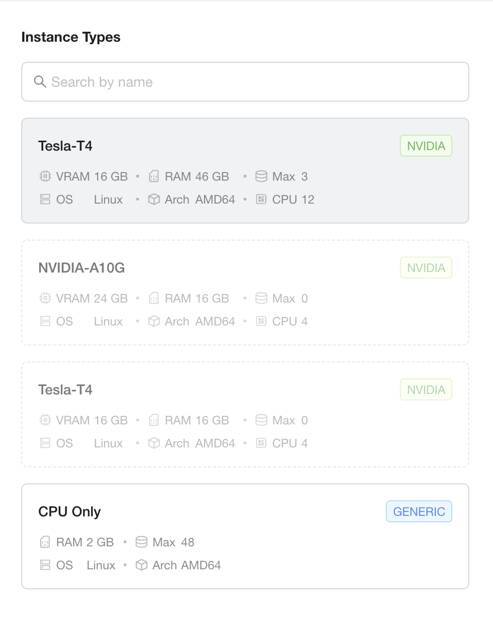
Task: Click the magnifier icon in search box
Action: tap(40, 82)
